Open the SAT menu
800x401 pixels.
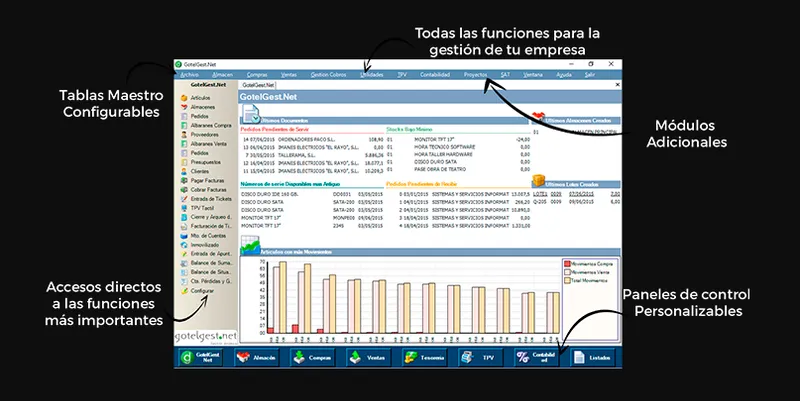pos(505,75)
